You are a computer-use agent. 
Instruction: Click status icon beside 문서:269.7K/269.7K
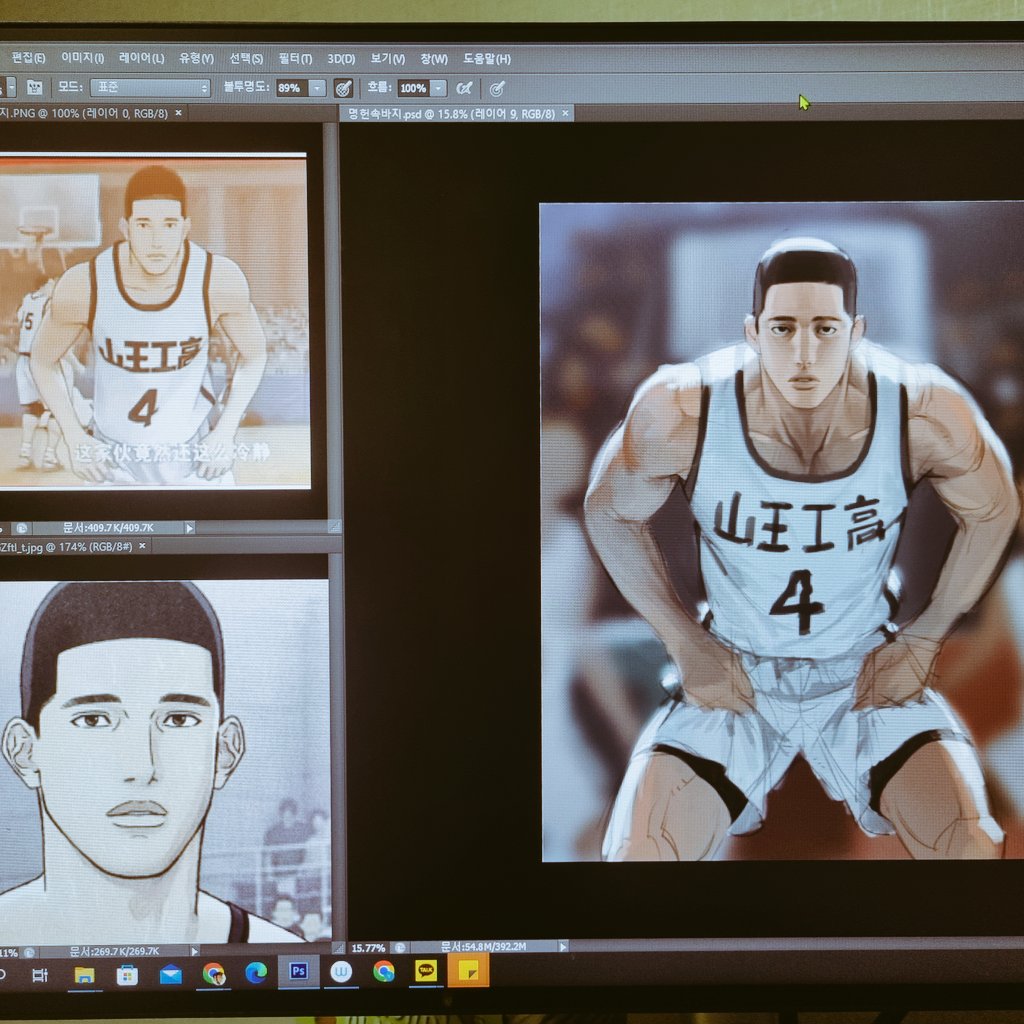tap(29, 953)
